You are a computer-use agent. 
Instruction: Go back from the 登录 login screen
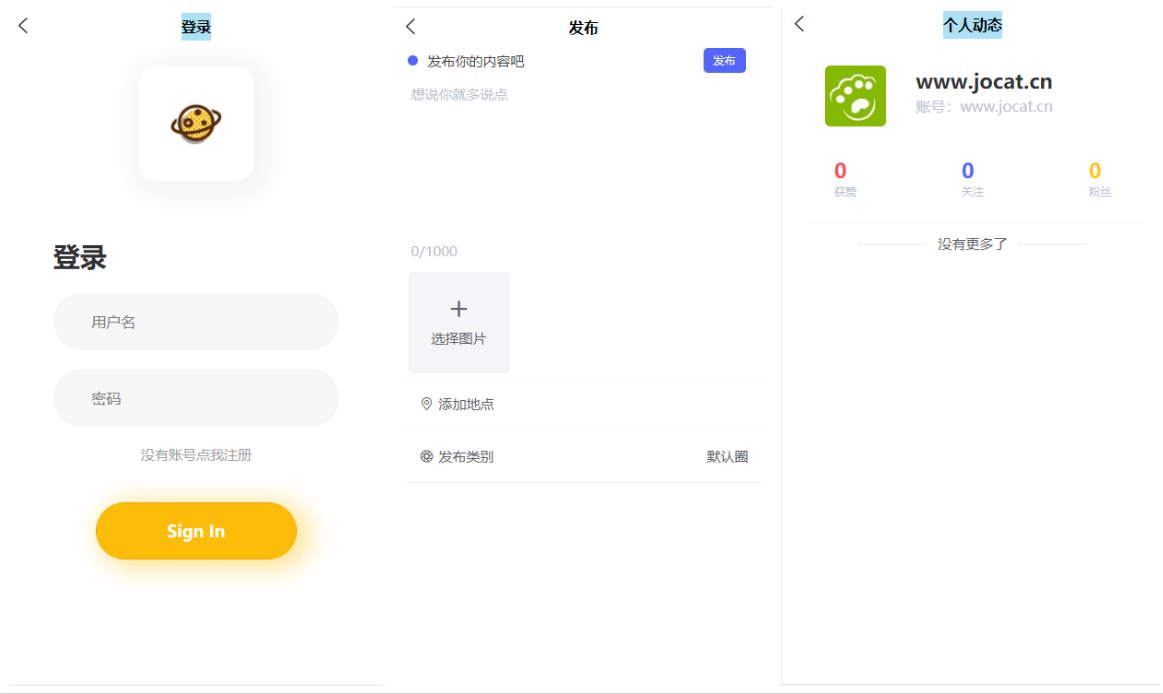[x=23, y=26]
